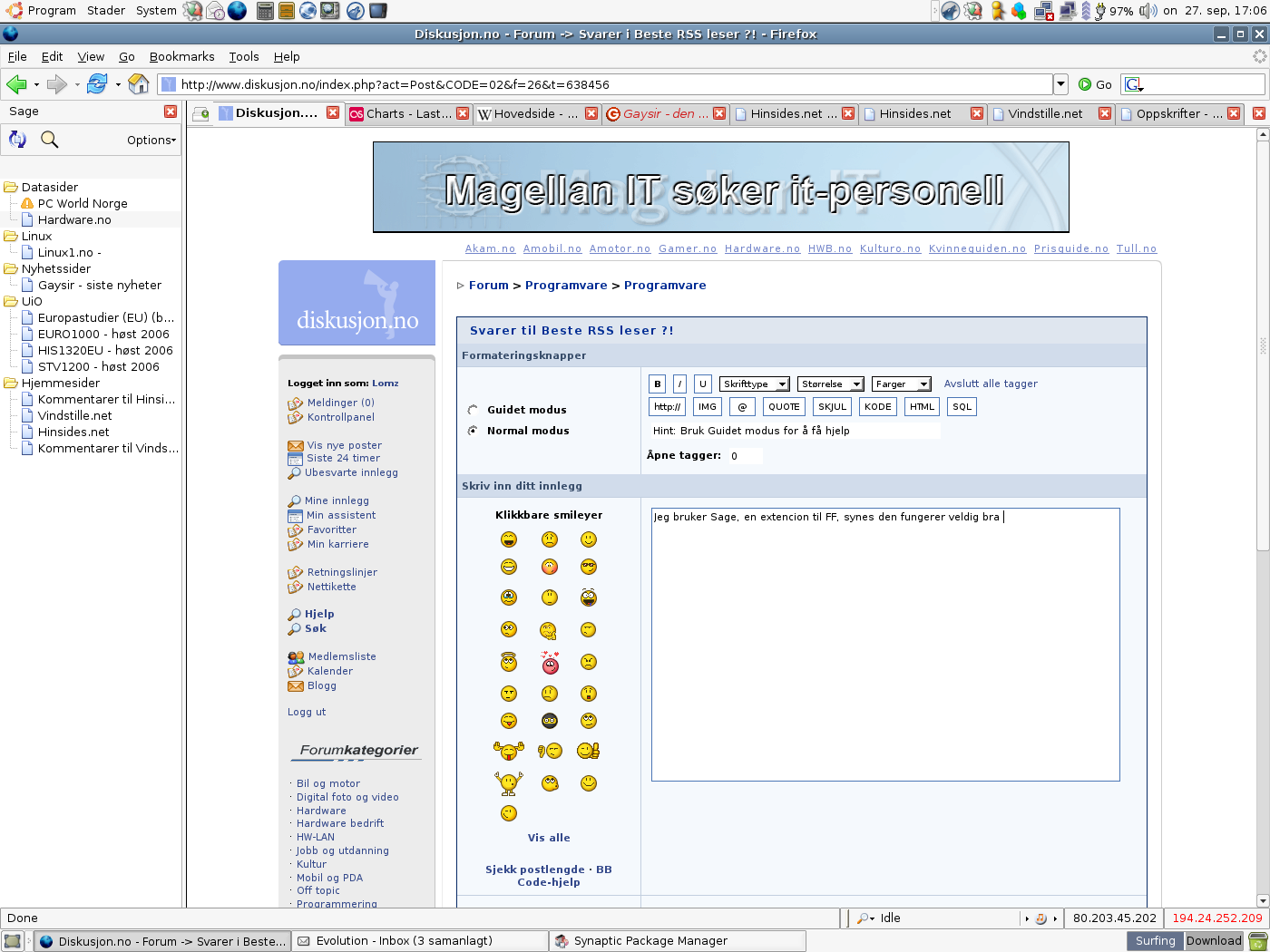Screen dimensions: 1270x952
Task: Collapse the UiO feed folder
Action: (11, 301)
